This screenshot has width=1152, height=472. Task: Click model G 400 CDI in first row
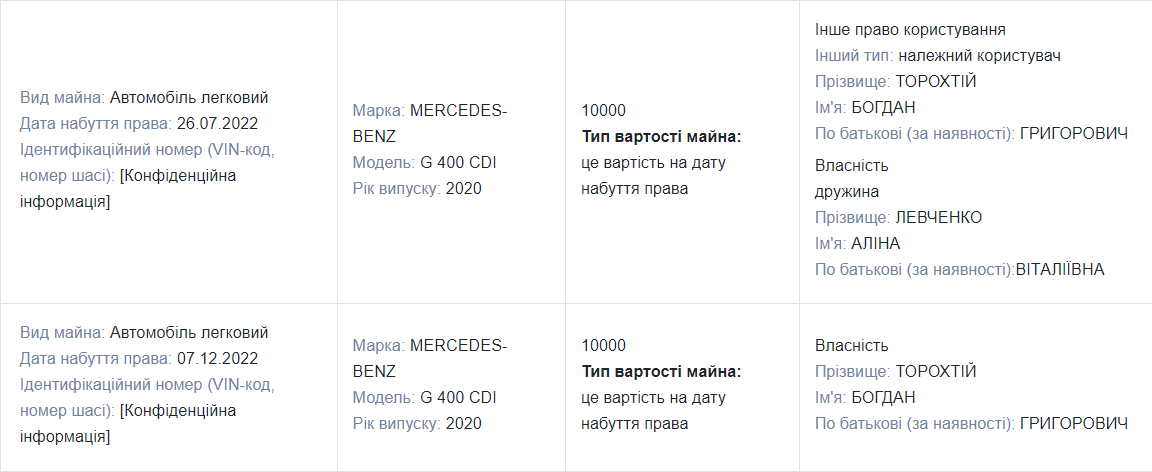click(458, 162)
